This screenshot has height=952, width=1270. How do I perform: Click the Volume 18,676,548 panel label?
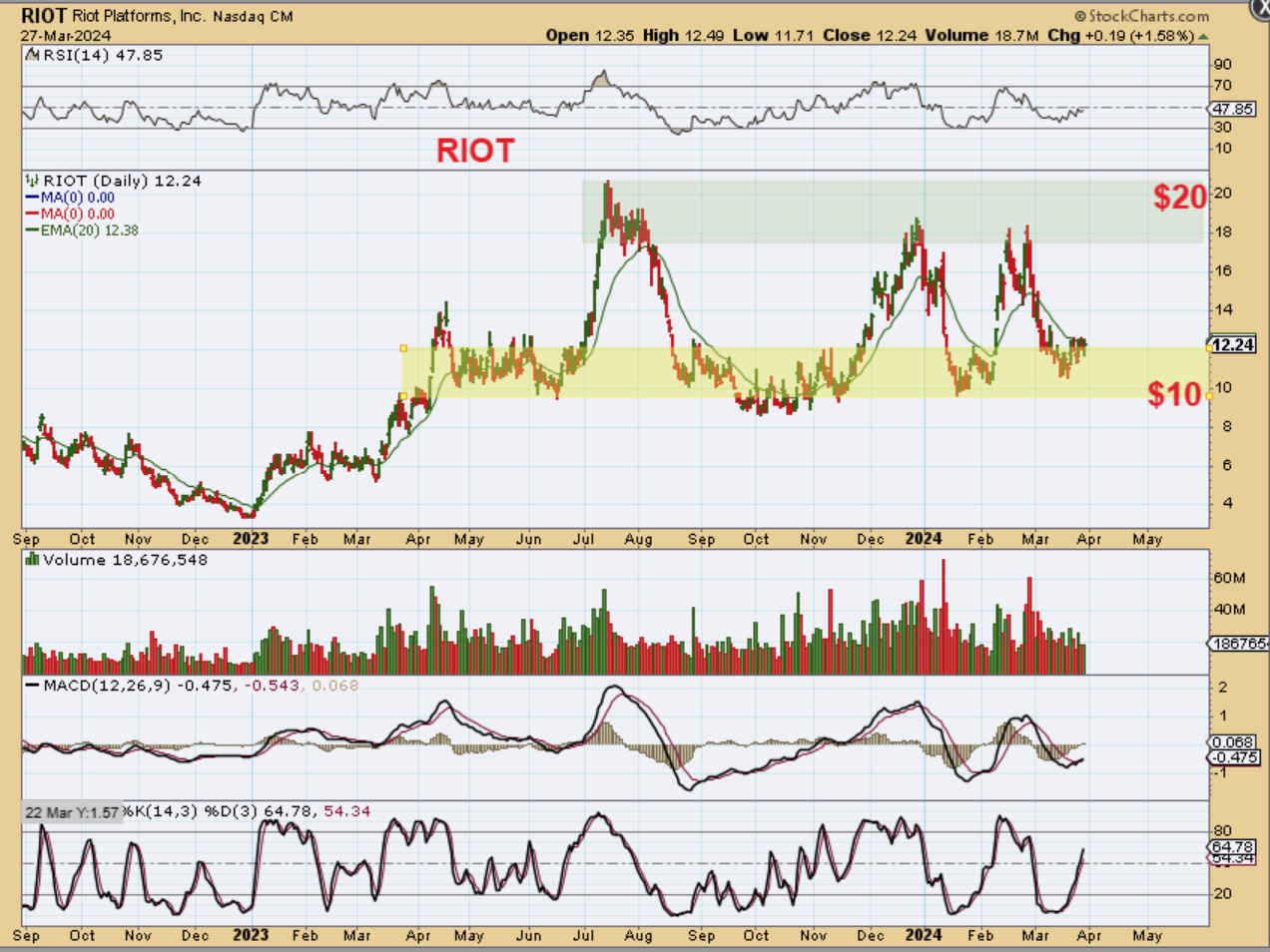(x=125, y=560)
